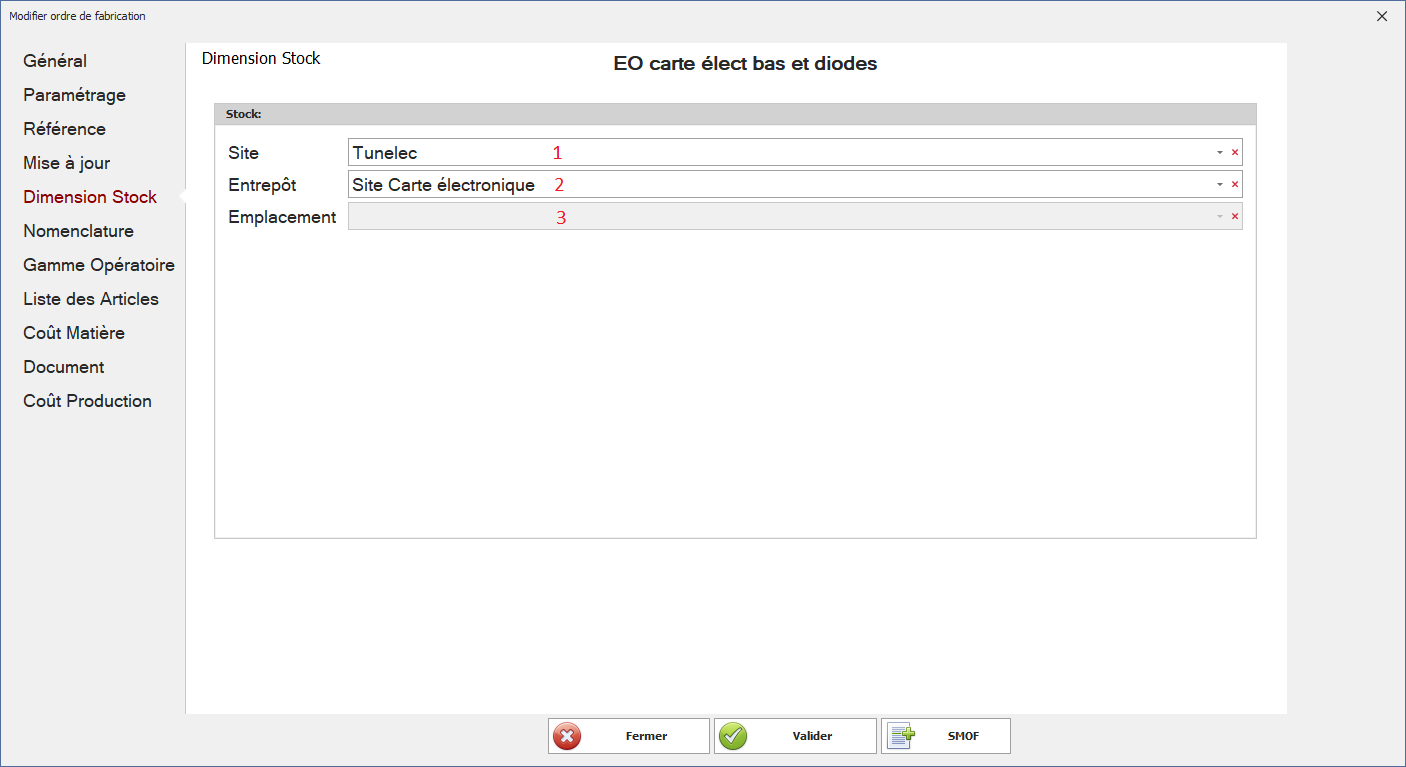Open the Paramétrage section
The width and height of the screenshot is (1406, 767).
coord(74,95)
